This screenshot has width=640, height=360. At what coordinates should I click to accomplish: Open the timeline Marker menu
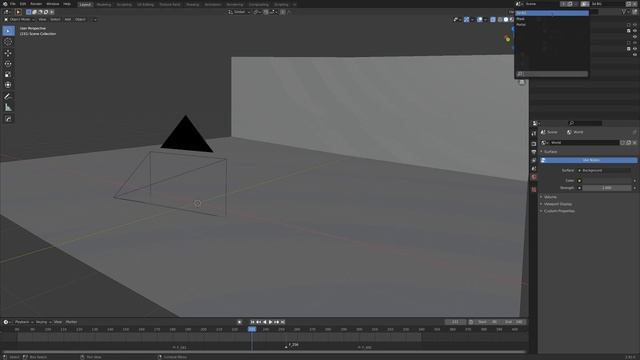[x=71, y=322]
